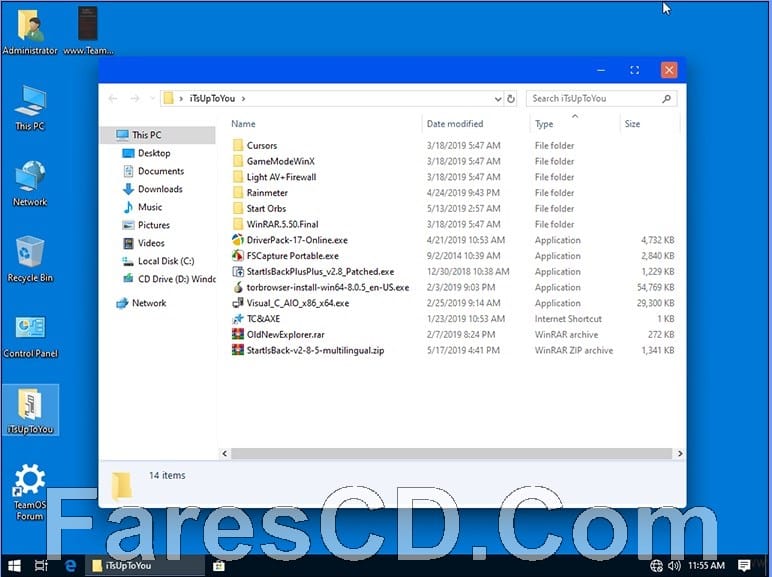Click the horizontal scrollbar thumb
Screen dimensions: 772x577
tap(451, 453)
